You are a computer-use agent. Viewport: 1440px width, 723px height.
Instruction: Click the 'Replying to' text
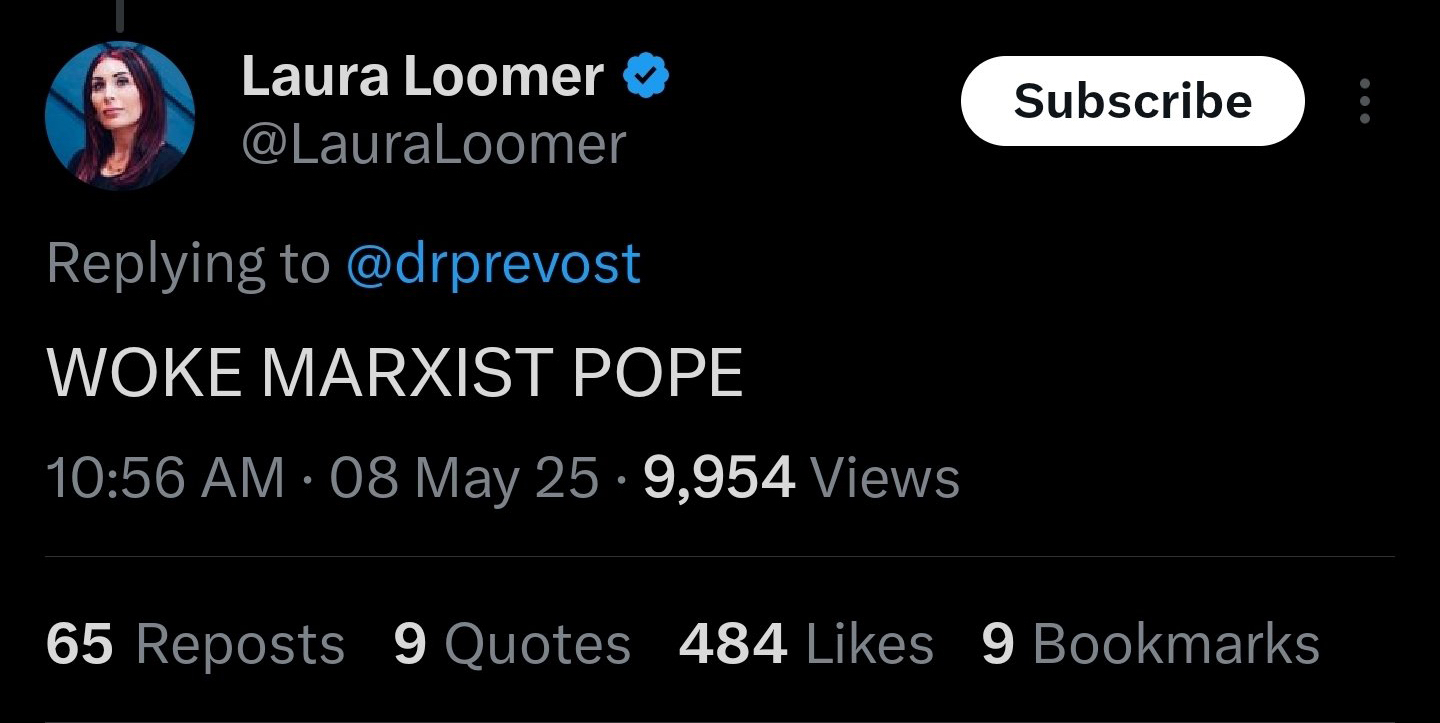click(x=187, y=263)
